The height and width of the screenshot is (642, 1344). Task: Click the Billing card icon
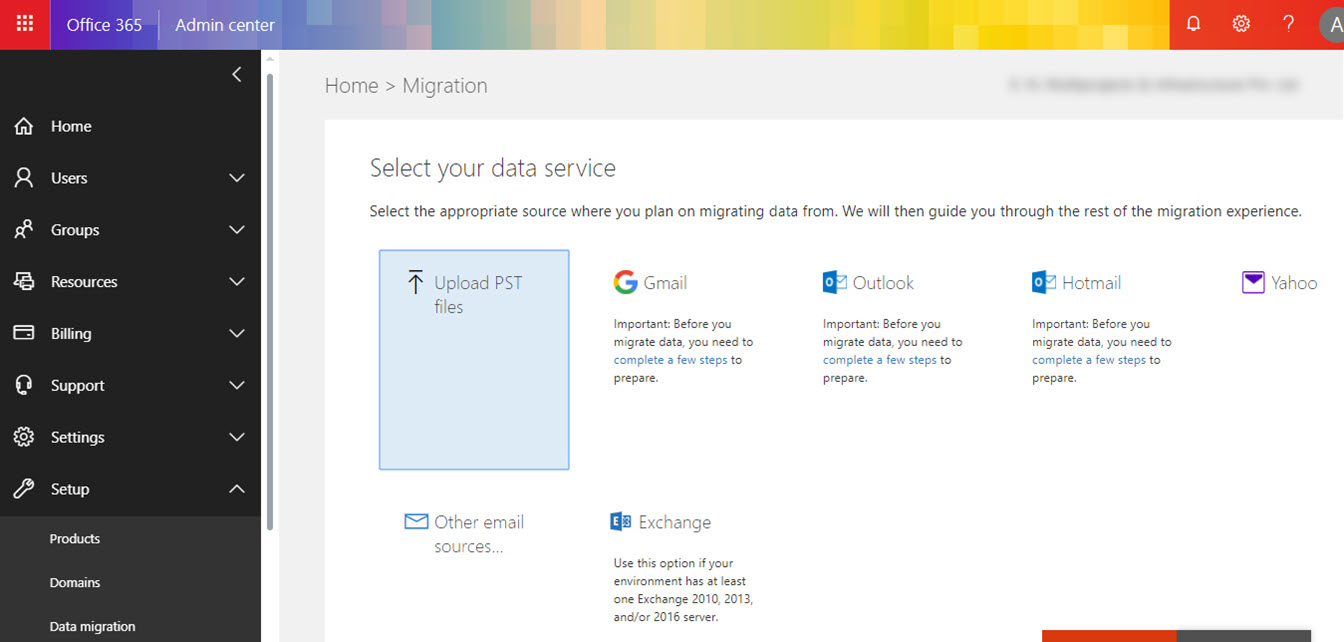(x=24, y=334)
